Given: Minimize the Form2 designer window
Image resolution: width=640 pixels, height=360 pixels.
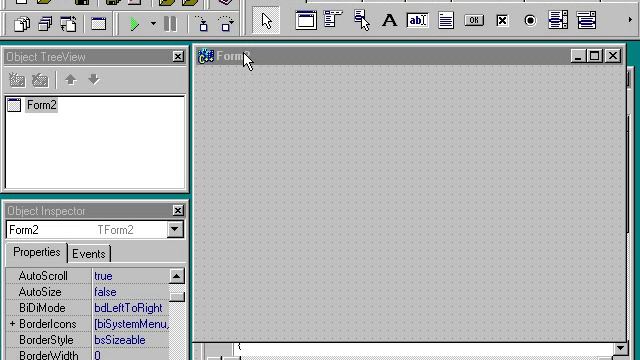Looking at the screenshot, I should coord(578,56).
